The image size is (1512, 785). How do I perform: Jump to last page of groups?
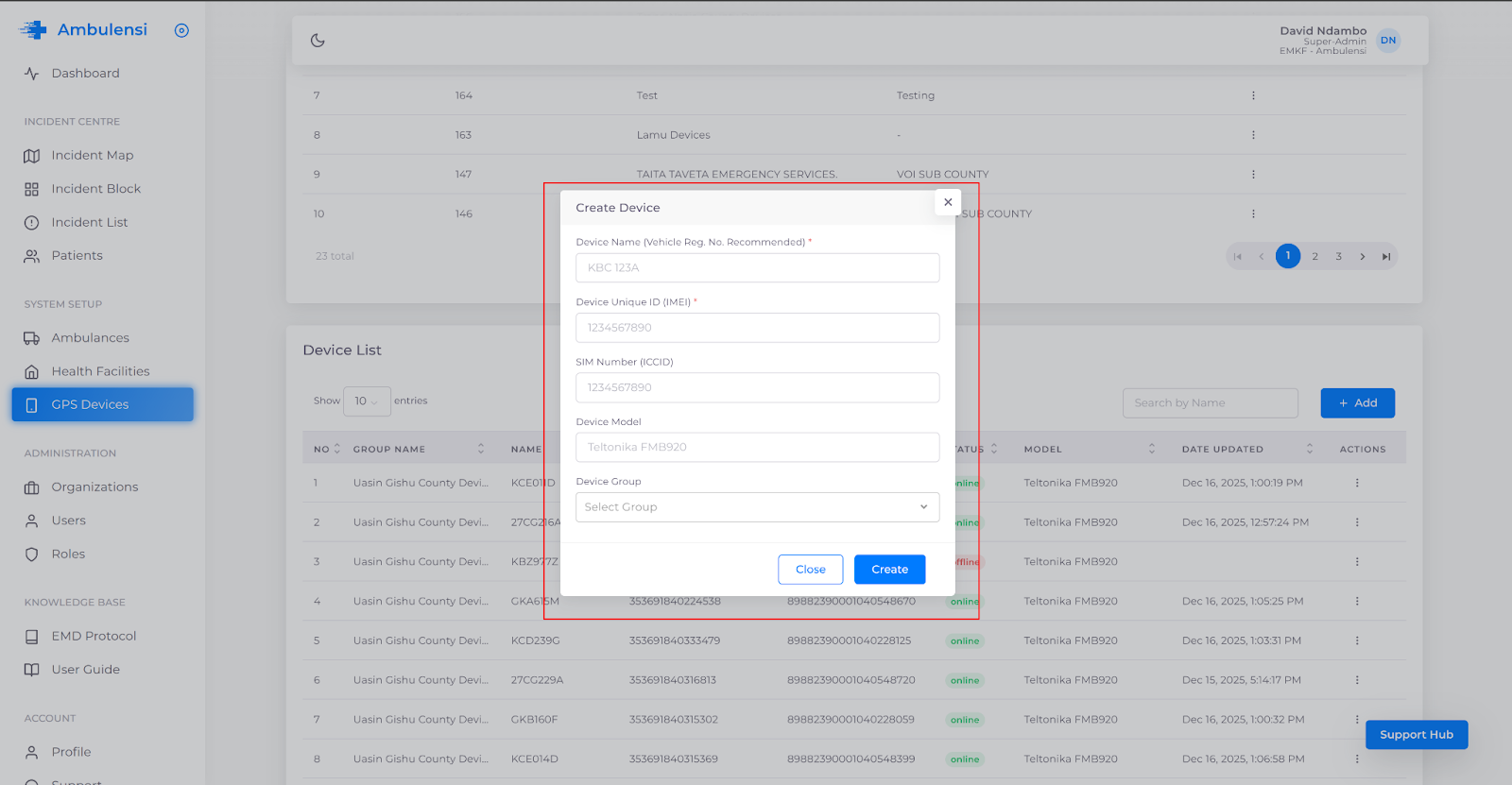[x=1386, y=257]
